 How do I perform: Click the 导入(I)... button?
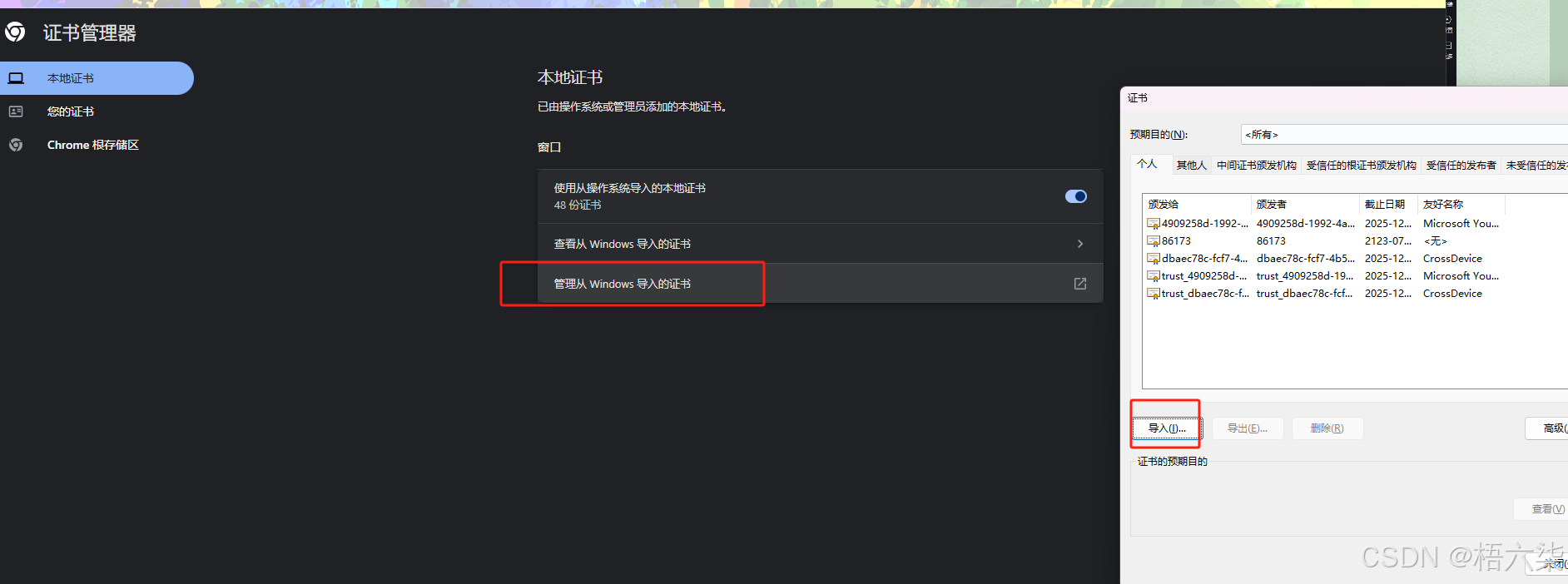(1167, 428)
